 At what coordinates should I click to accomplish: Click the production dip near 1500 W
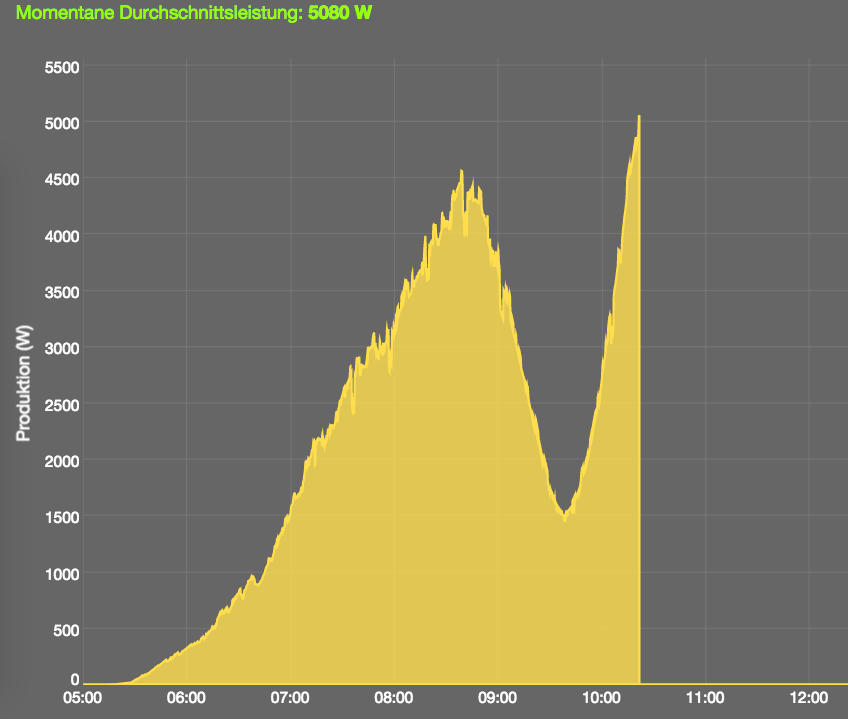[x=565, y=519]
